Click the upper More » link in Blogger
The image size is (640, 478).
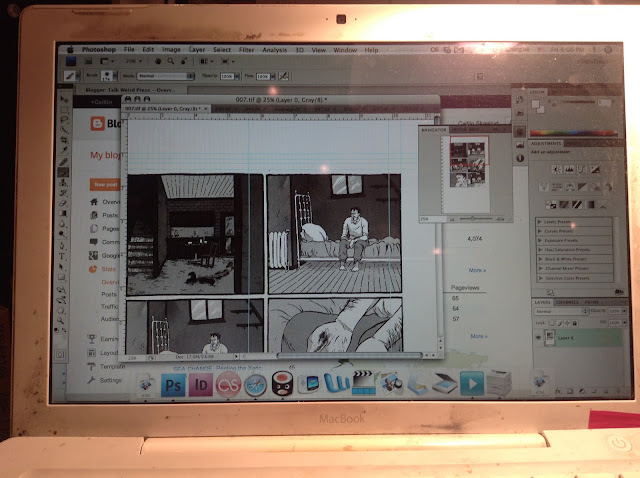[477, 270]
